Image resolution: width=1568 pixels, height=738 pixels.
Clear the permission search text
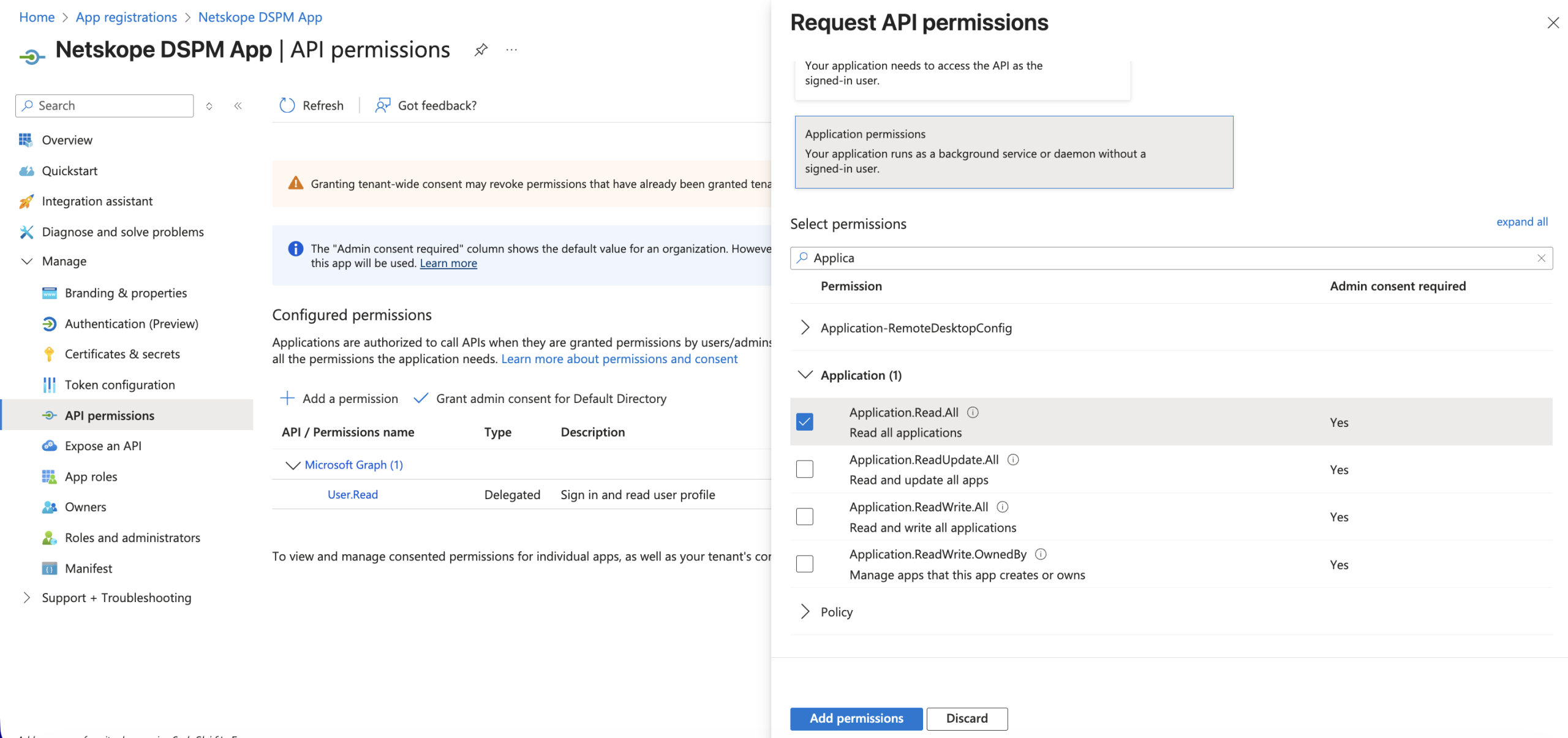click(x=1541, y=258)
